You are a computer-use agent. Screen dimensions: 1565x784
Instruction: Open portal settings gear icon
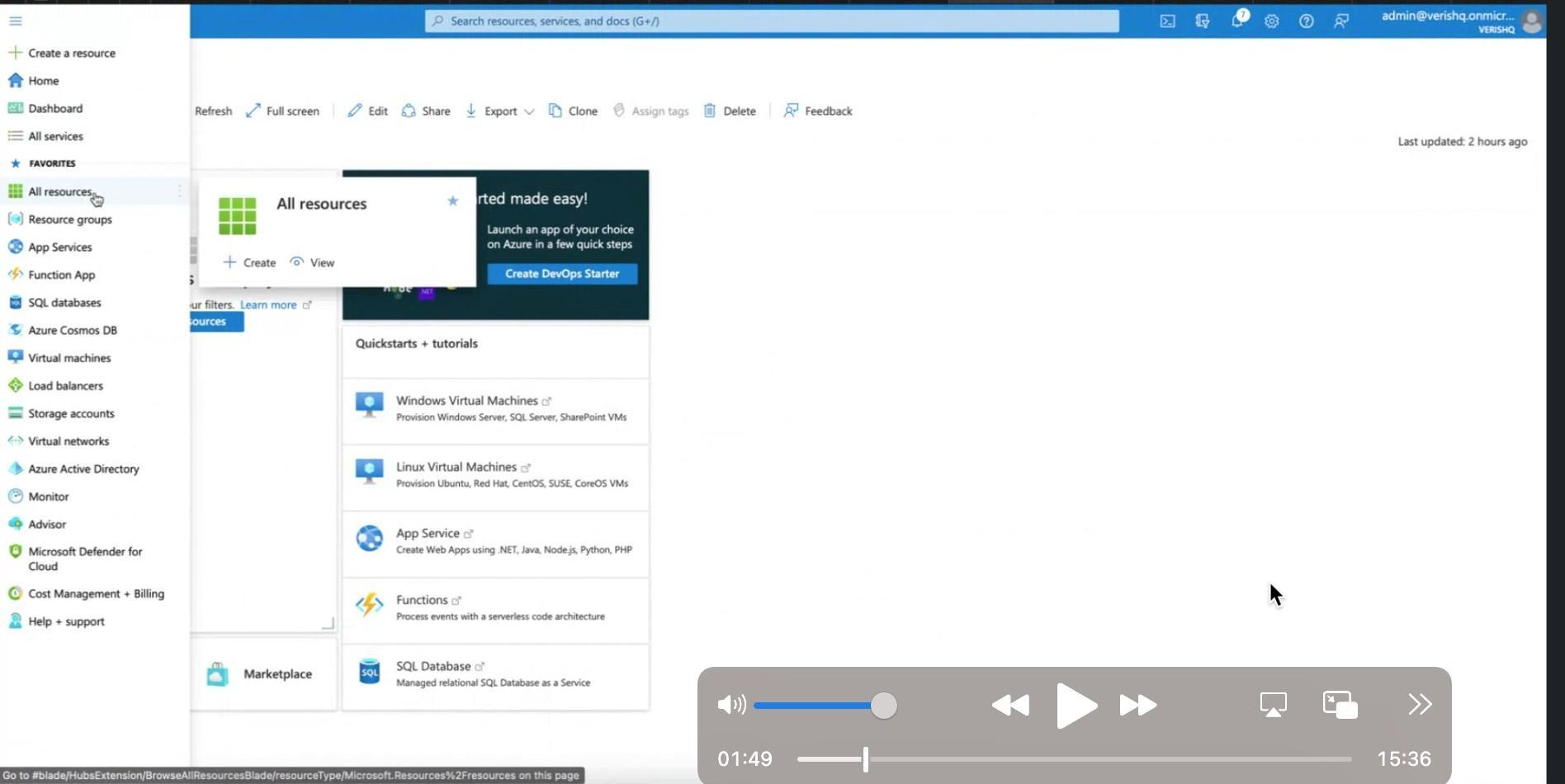pos(1271,21)
